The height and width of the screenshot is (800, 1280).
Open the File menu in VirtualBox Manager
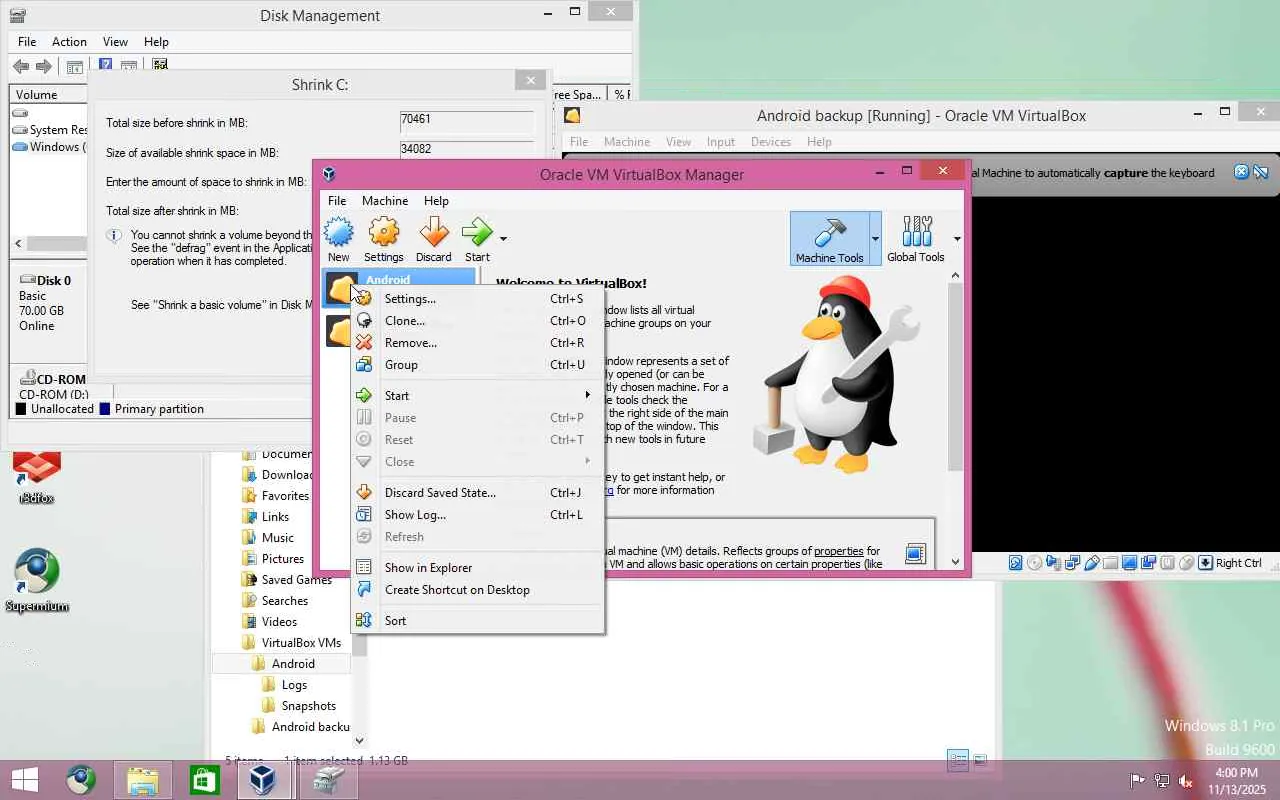(x=337, y=201)
